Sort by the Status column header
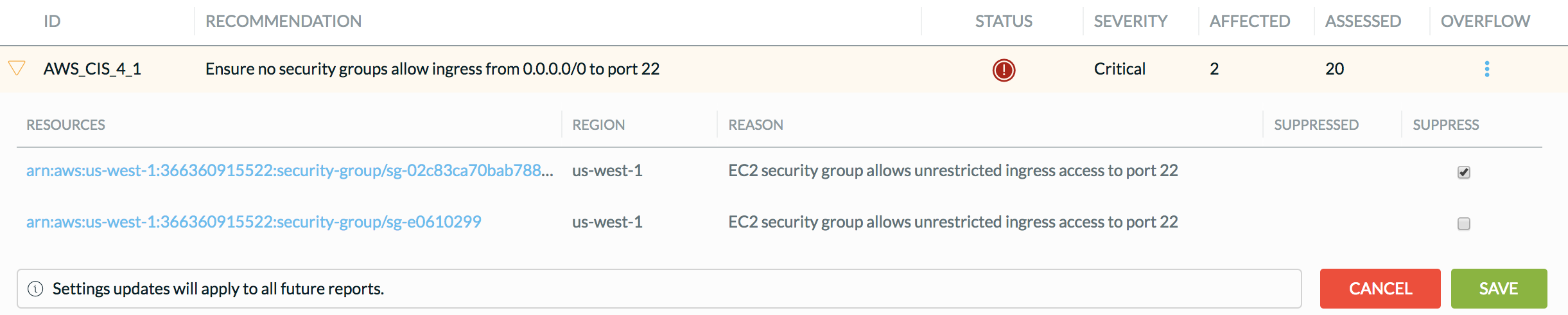 1004,21
